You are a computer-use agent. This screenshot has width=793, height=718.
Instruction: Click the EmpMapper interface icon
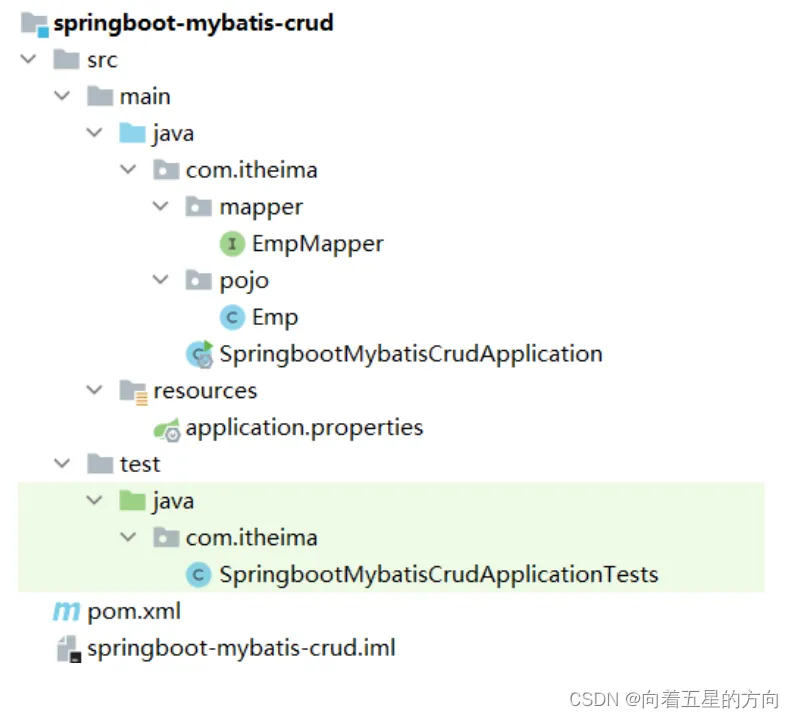(232, 244)
